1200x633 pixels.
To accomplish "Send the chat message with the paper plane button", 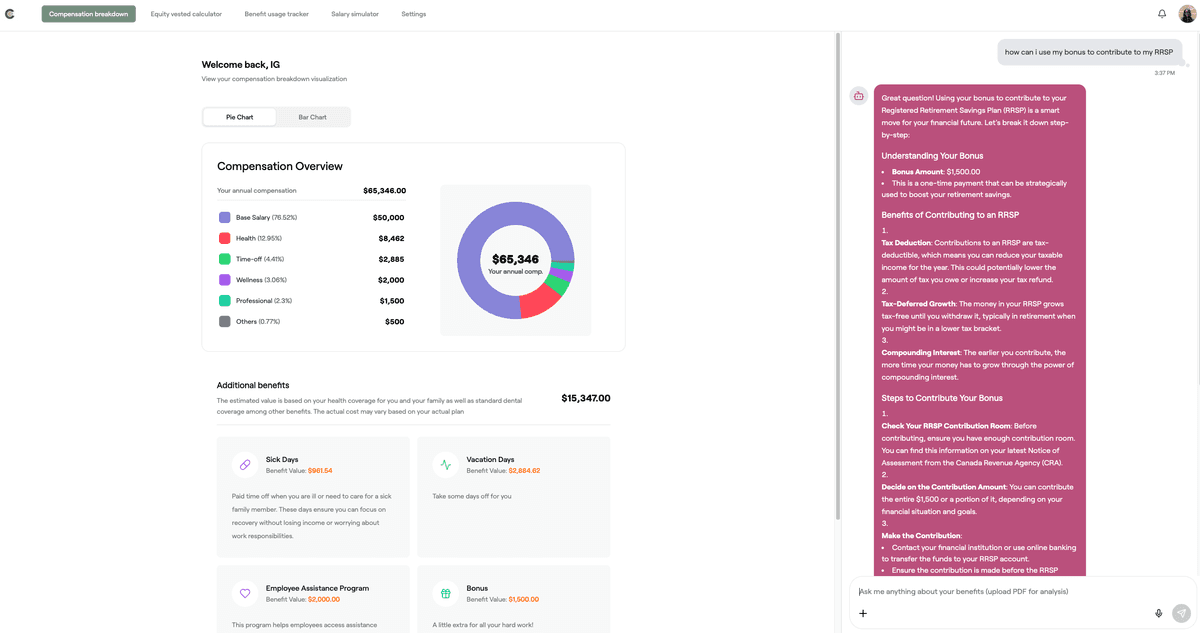I will (1184, 611).
